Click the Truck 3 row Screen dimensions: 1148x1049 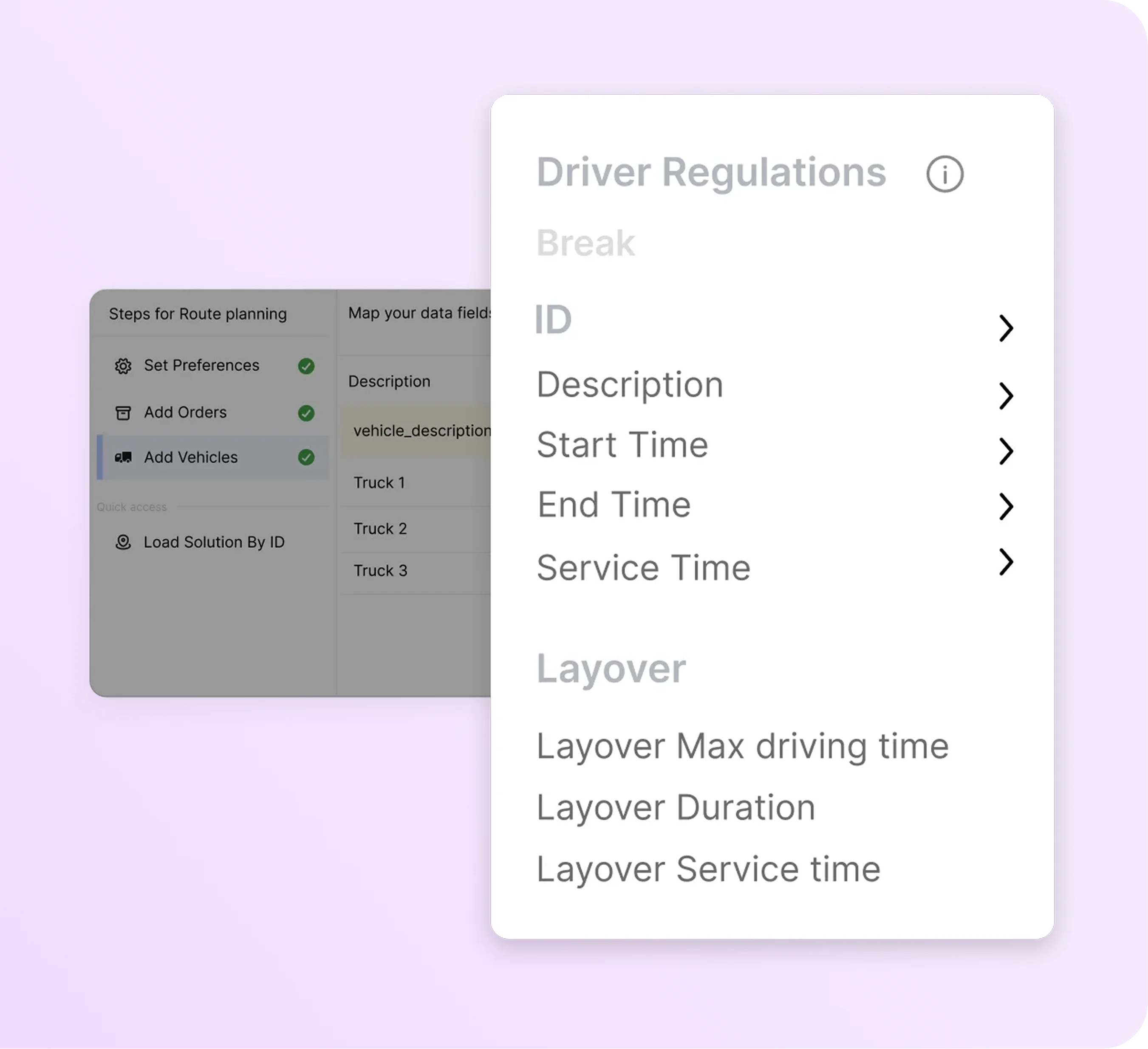tap(417, 571)
